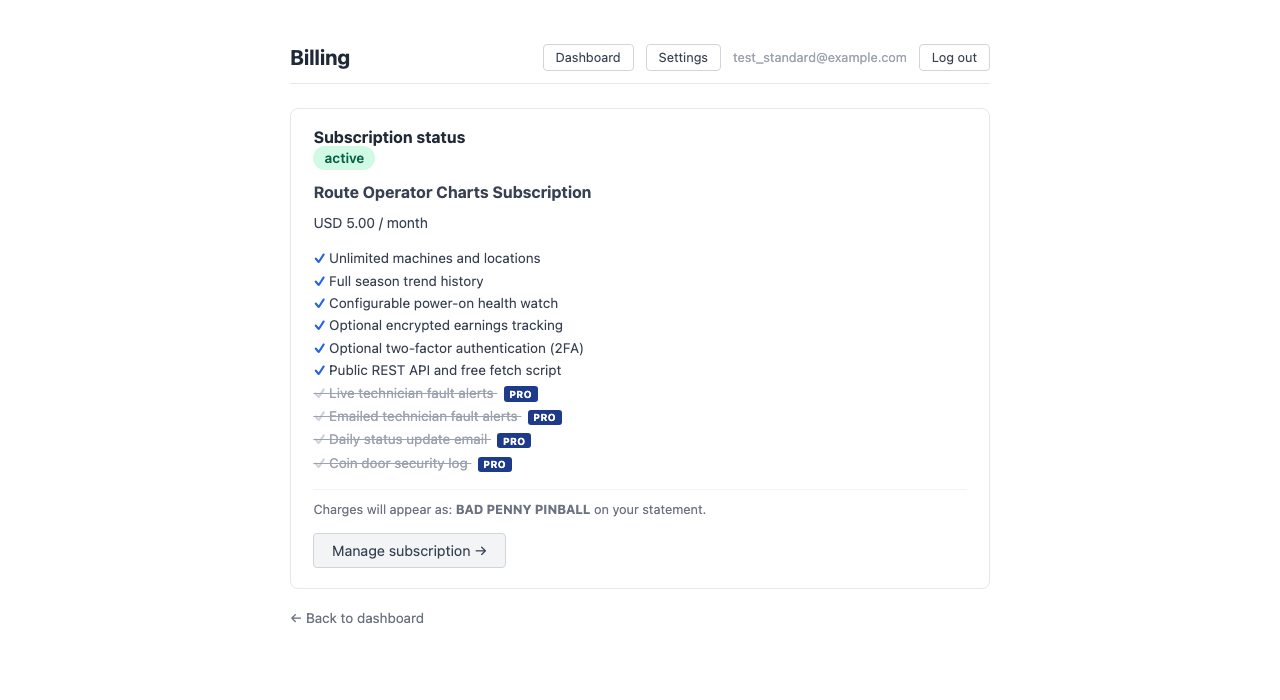Click strikethrough Daily status update email text
This screenshot has height=700, width=1280.
[x=408, y=439]
